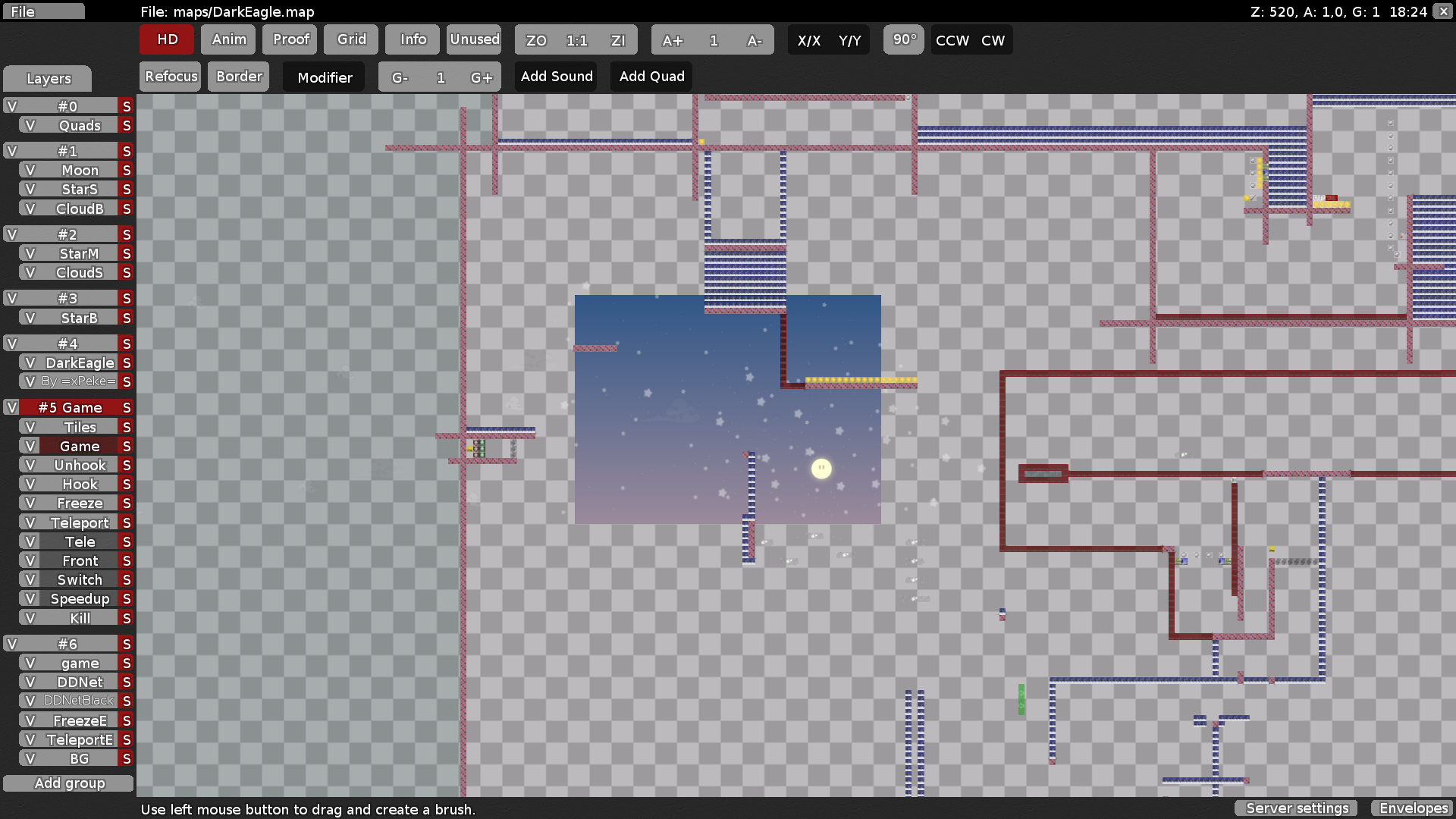Viewport: 1456px width, 819px height.
Task: Collapse the #6 group
Action: [x=11, y=643]
